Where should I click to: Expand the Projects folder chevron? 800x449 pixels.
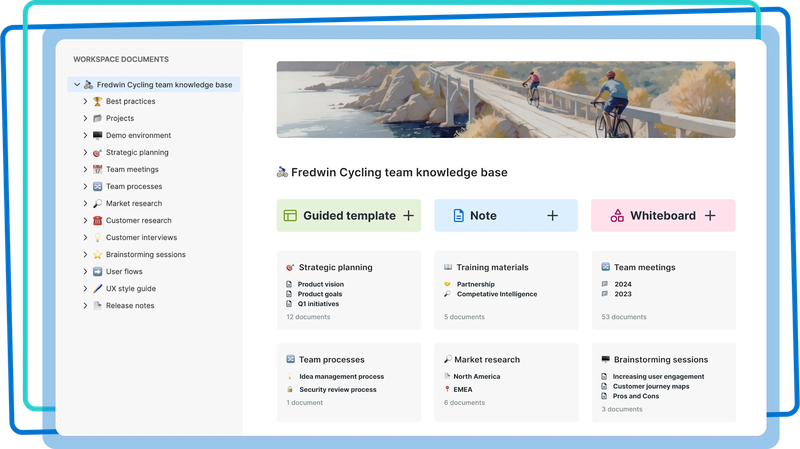click(85, 118)
